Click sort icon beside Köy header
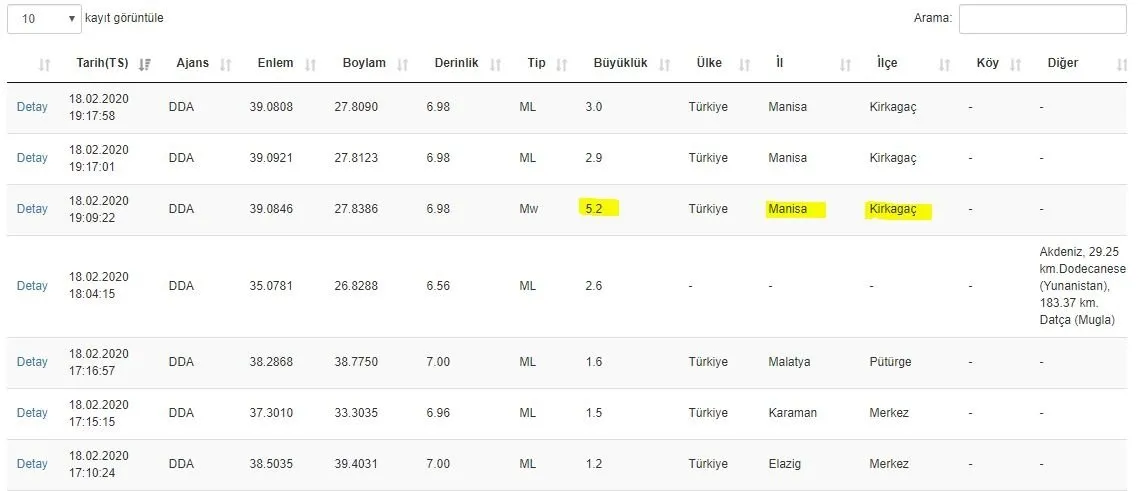Screen dimensions: 1139x491 point(1016,65)
